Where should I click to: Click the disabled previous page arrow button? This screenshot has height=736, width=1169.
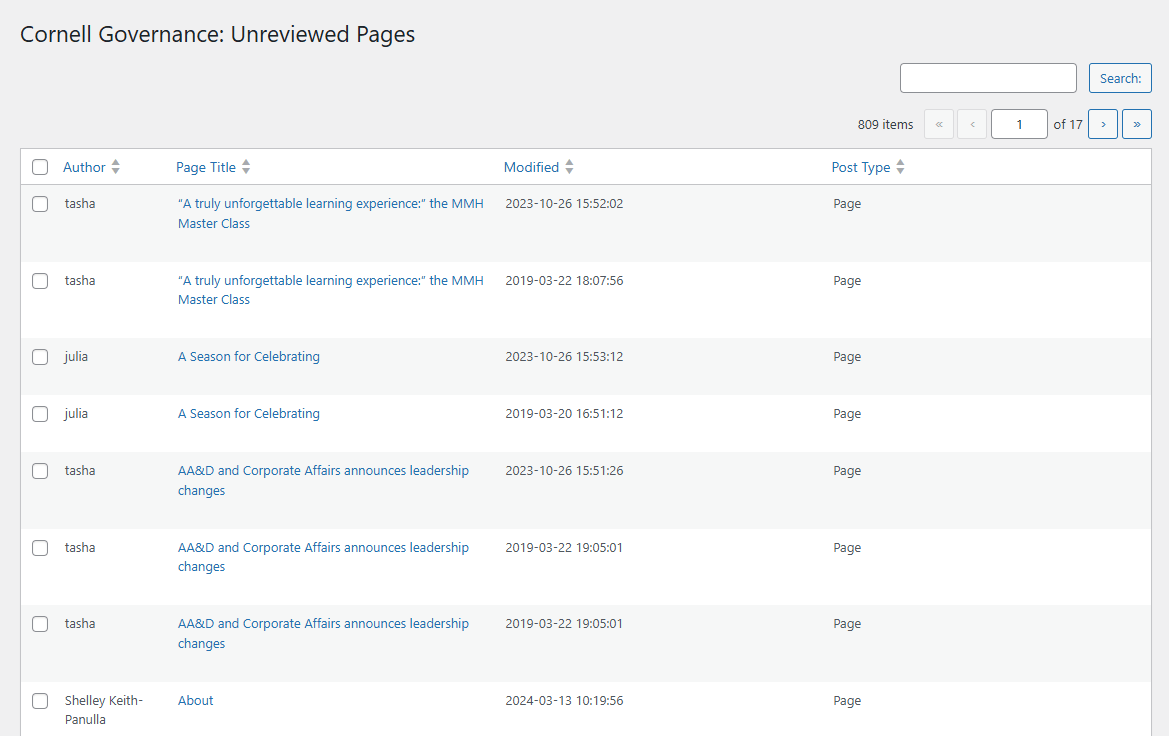tap(972, 125)
